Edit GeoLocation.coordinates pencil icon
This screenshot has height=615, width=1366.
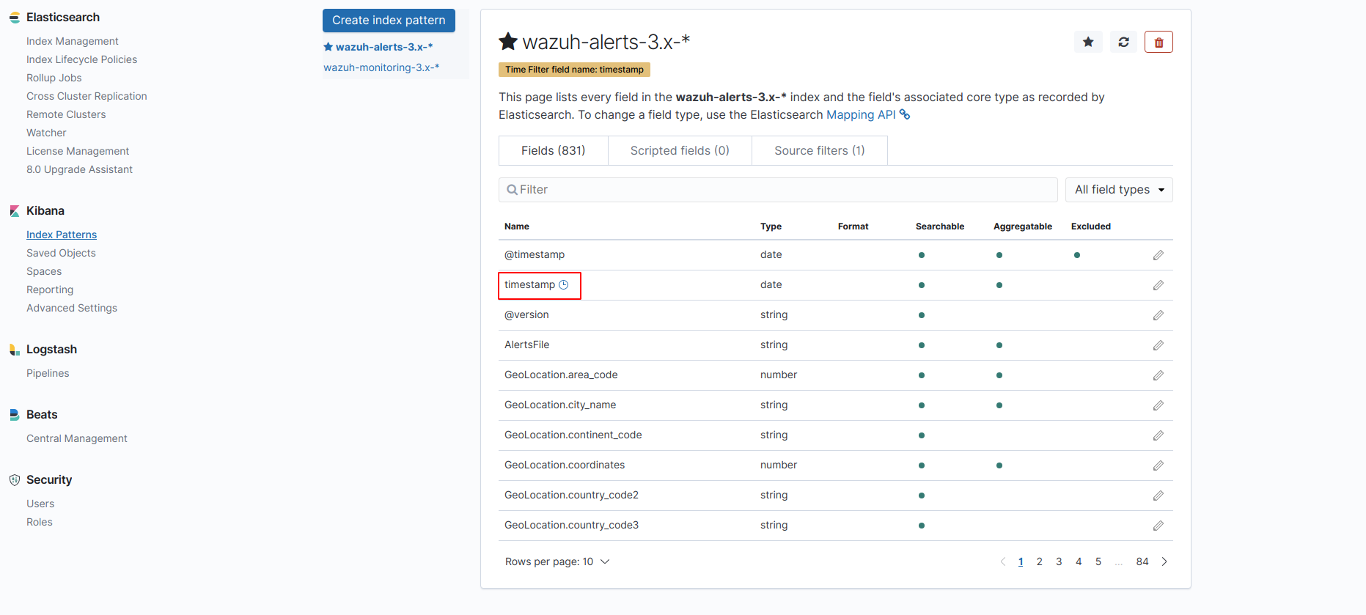point(1158,465)
